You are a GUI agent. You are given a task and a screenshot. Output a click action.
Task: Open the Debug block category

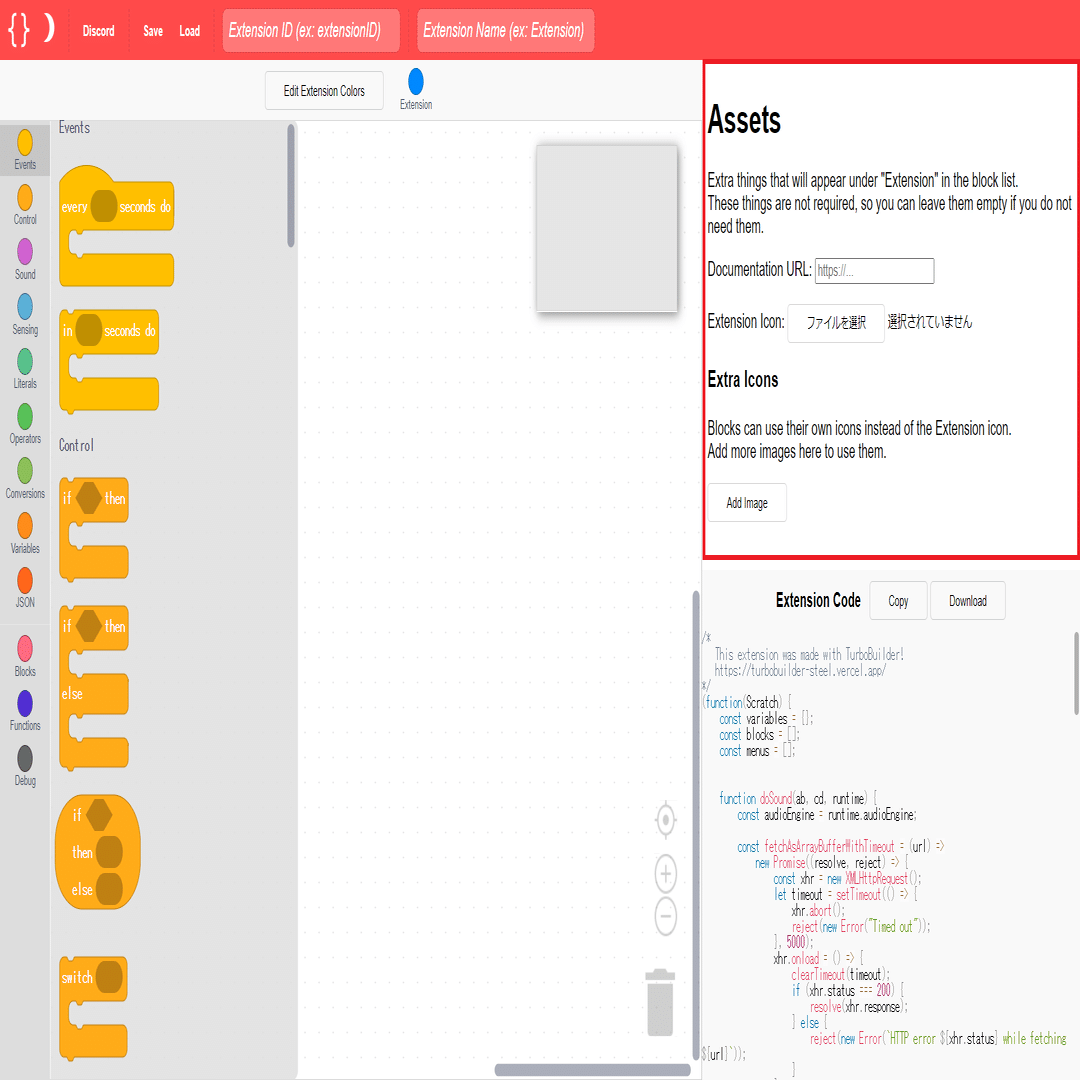(x=25, y=765)
